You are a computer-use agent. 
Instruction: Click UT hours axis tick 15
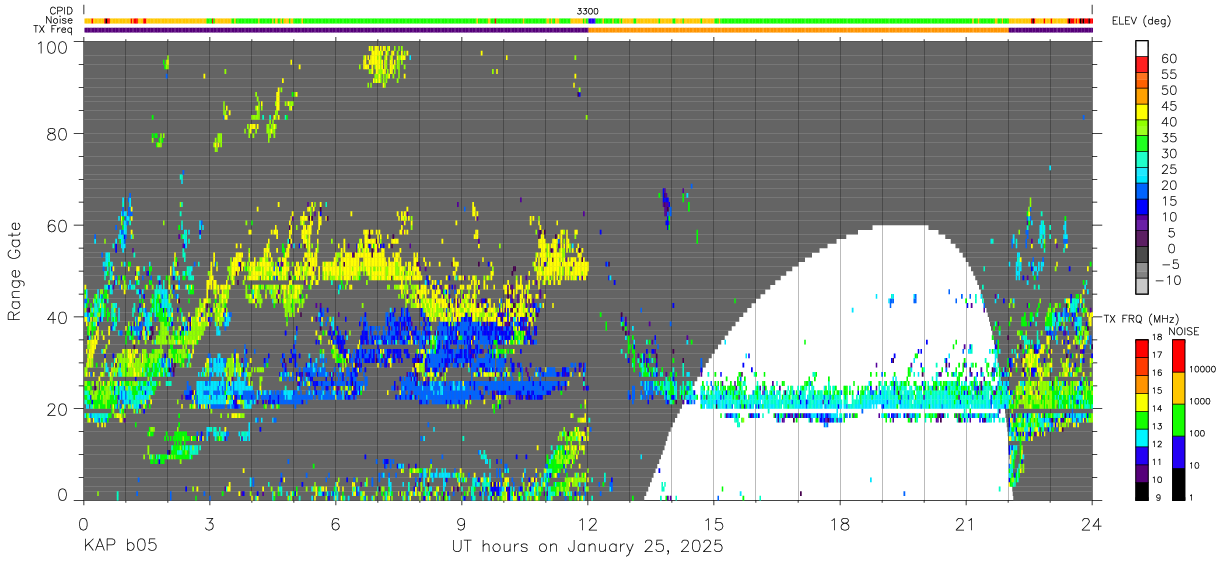click(714, 523)
